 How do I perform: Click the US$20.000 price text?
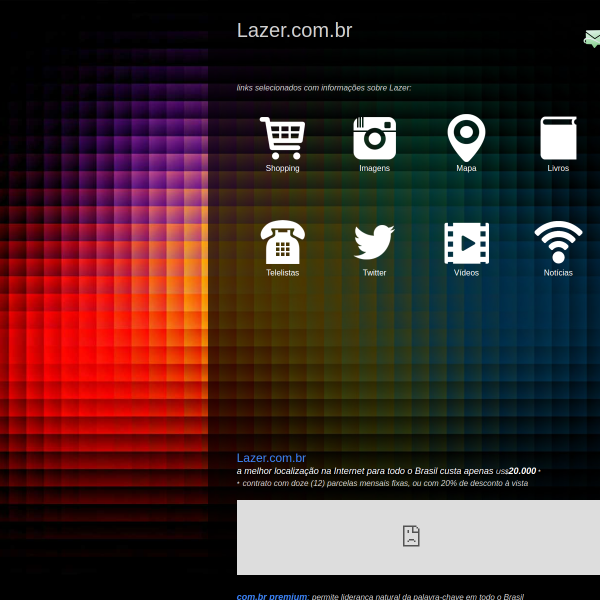click(x=516, y=471)
